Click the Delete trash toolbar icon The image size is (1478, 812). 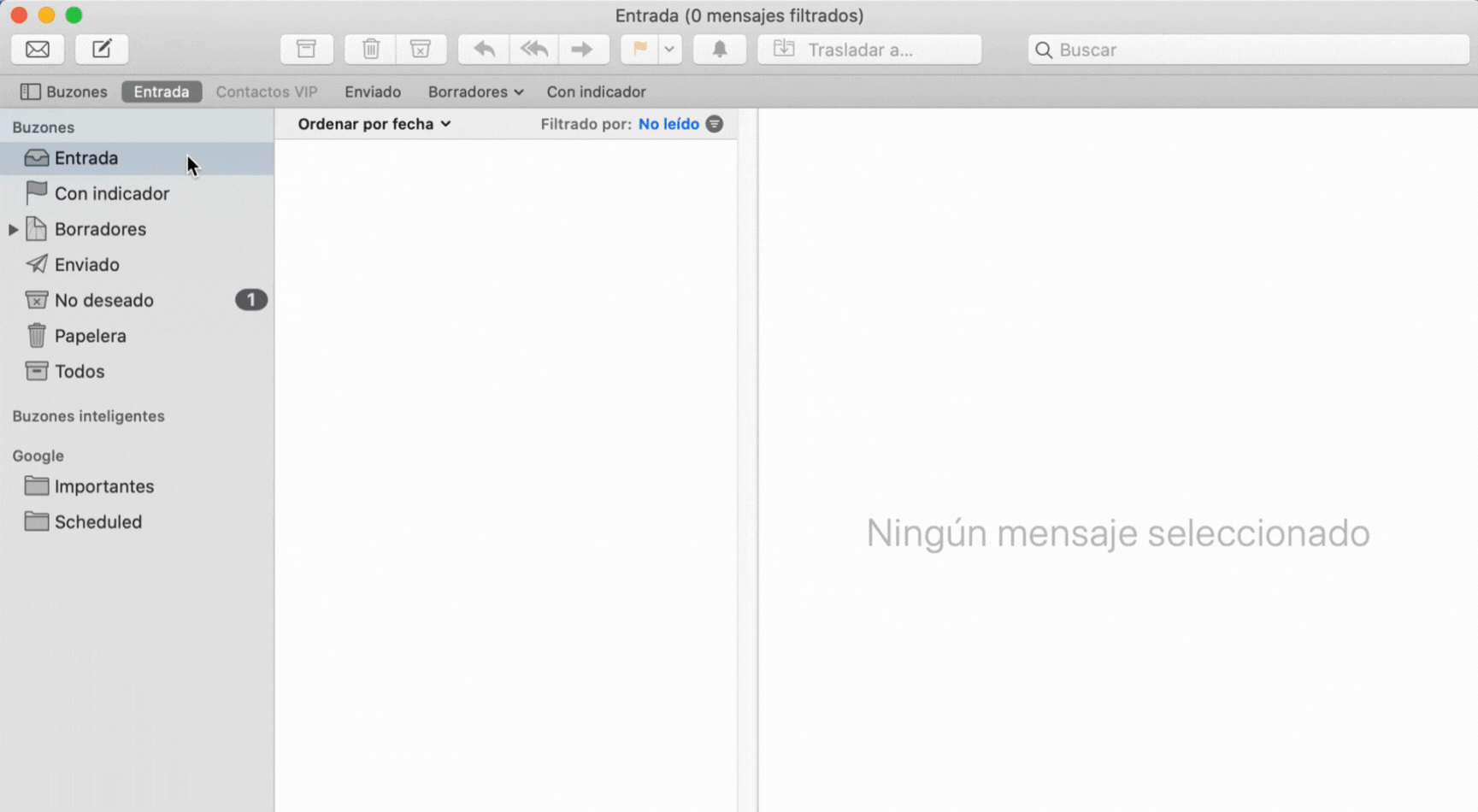point(371,50)
